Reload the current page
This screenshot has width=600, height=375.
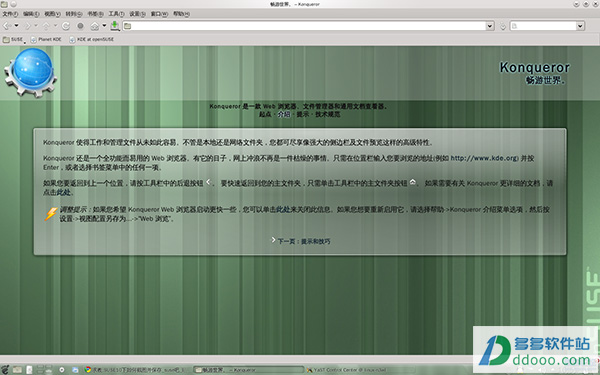point(66,26)
